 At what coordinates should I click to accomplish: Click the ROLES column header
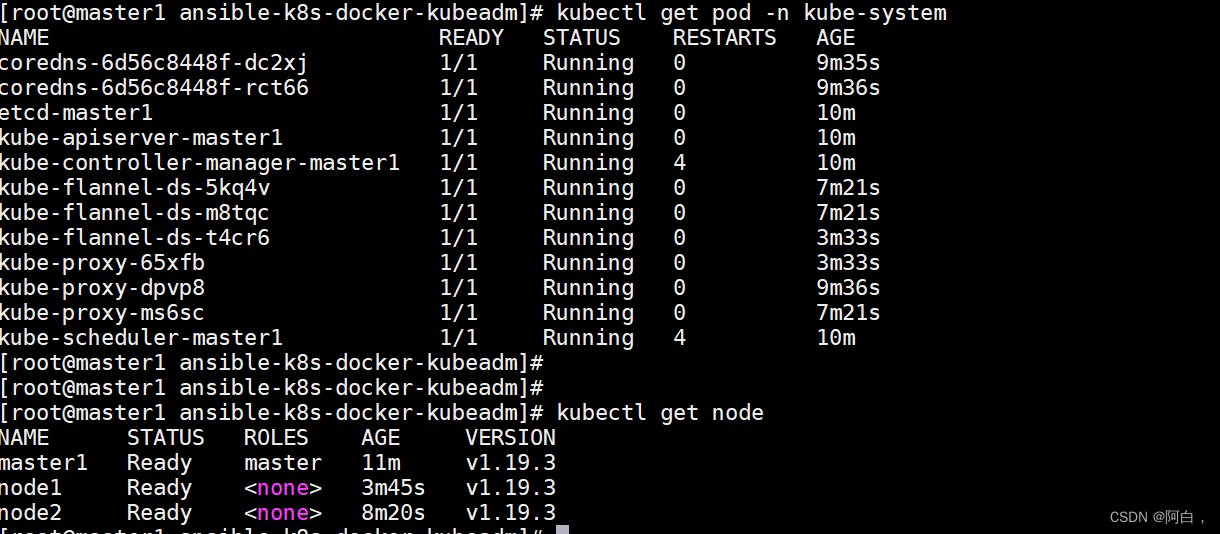point(276,438)
